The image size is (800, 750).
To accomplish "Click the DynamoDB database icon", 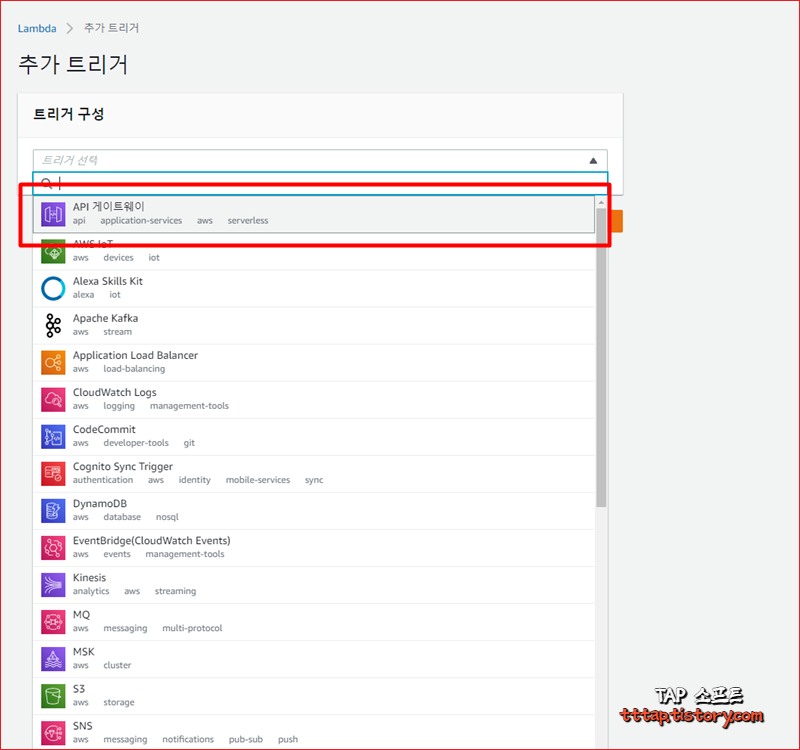I will [x=53, y=511].
